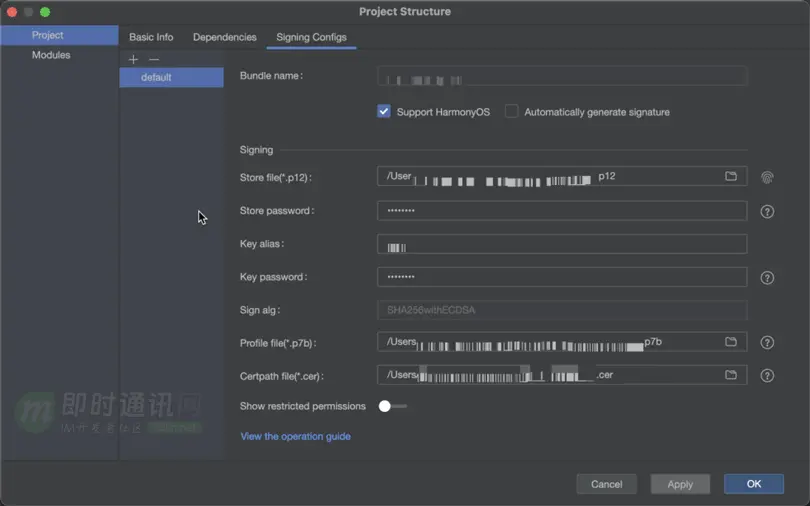Close the Project Structure window
This screenshot has width=810, height=506.
(x=12, y=12)
